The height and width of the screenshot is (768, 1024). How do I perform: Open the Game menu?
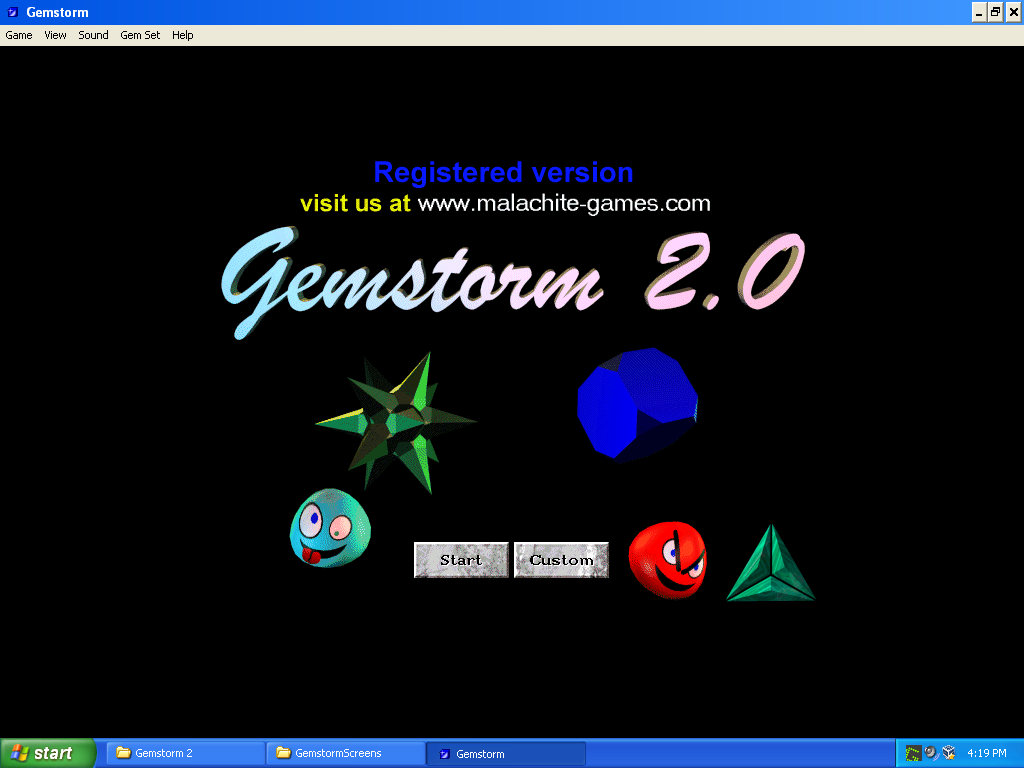(19, 35)
